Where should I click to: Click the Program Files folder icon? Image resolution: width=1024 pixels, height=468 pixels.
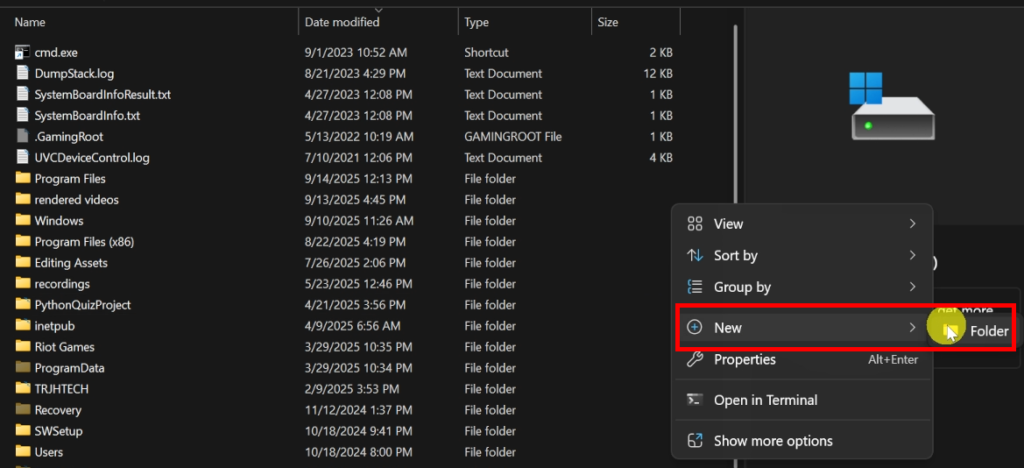coord(24,179)
